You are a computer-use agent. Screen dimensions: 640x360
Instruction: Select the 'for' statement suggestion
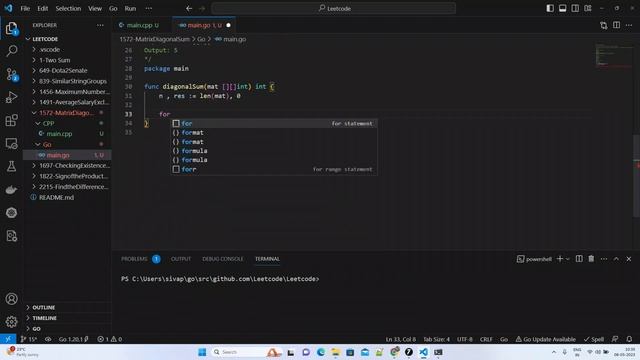click(273, 123)
